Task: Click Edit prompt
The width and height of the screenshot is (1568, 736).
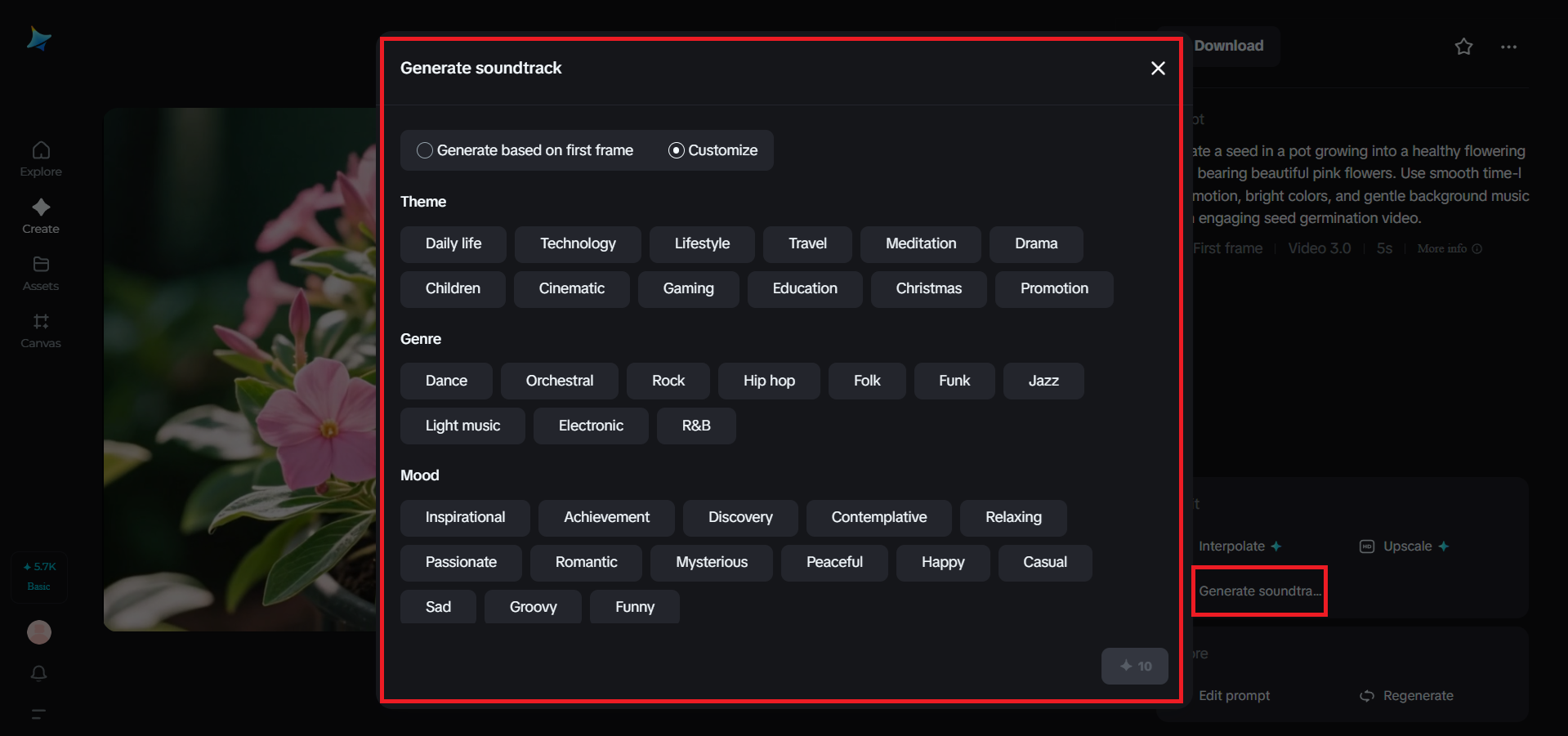Action: [x=1234, y=695]
